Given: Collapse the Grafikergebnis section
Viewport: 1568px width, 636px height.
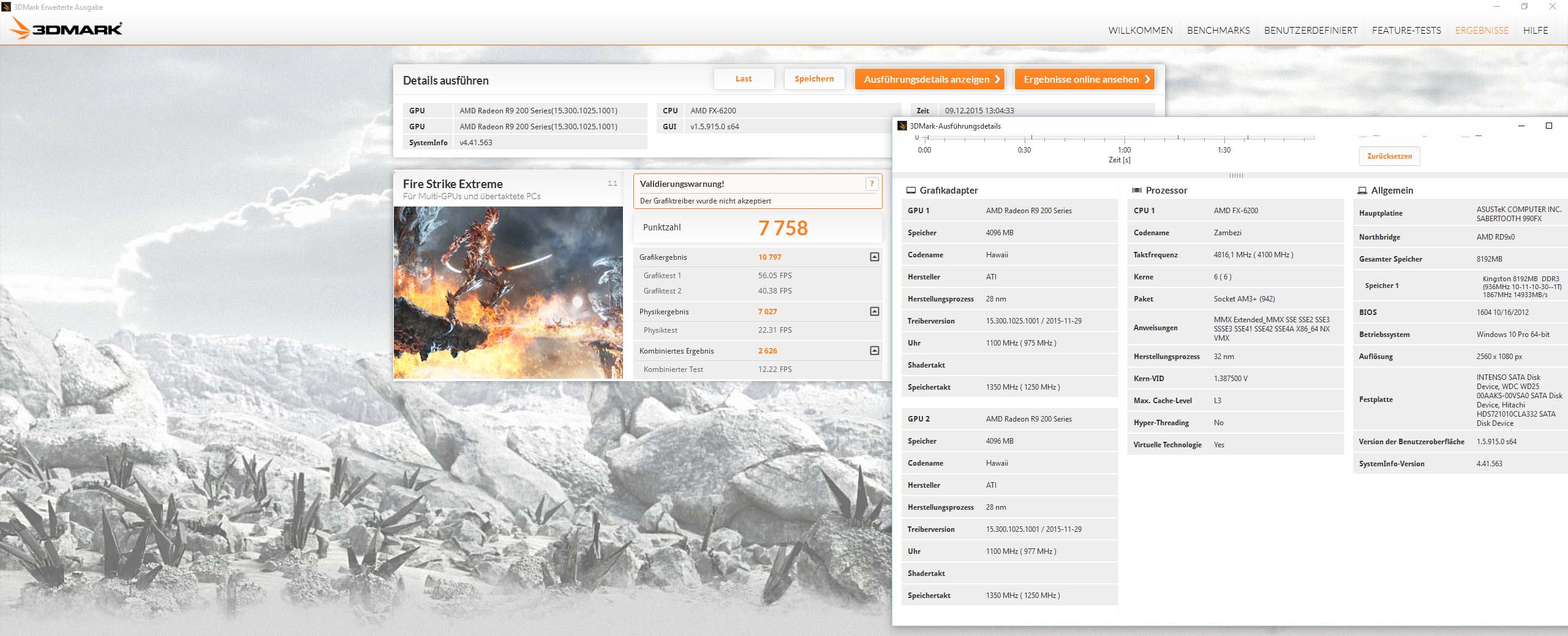Looking at the screenshot, I should tap(875, 257).
